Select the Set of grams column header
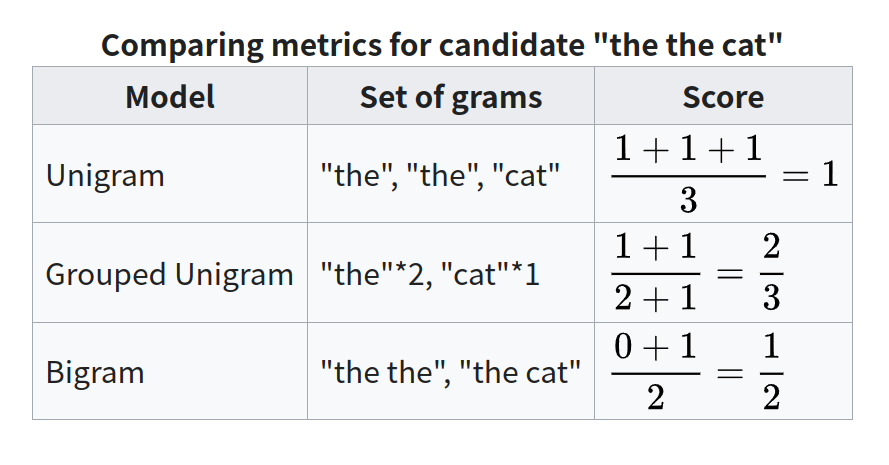Screen dimensions: 889x465 pos(451,96)
